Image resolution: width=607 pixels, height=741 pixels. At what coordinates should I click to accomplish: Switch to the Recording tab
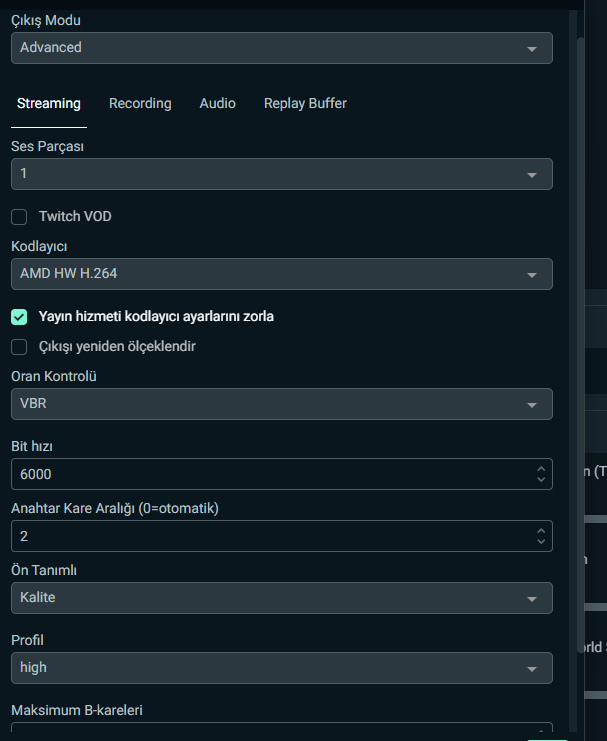click(x=140, y=104)
